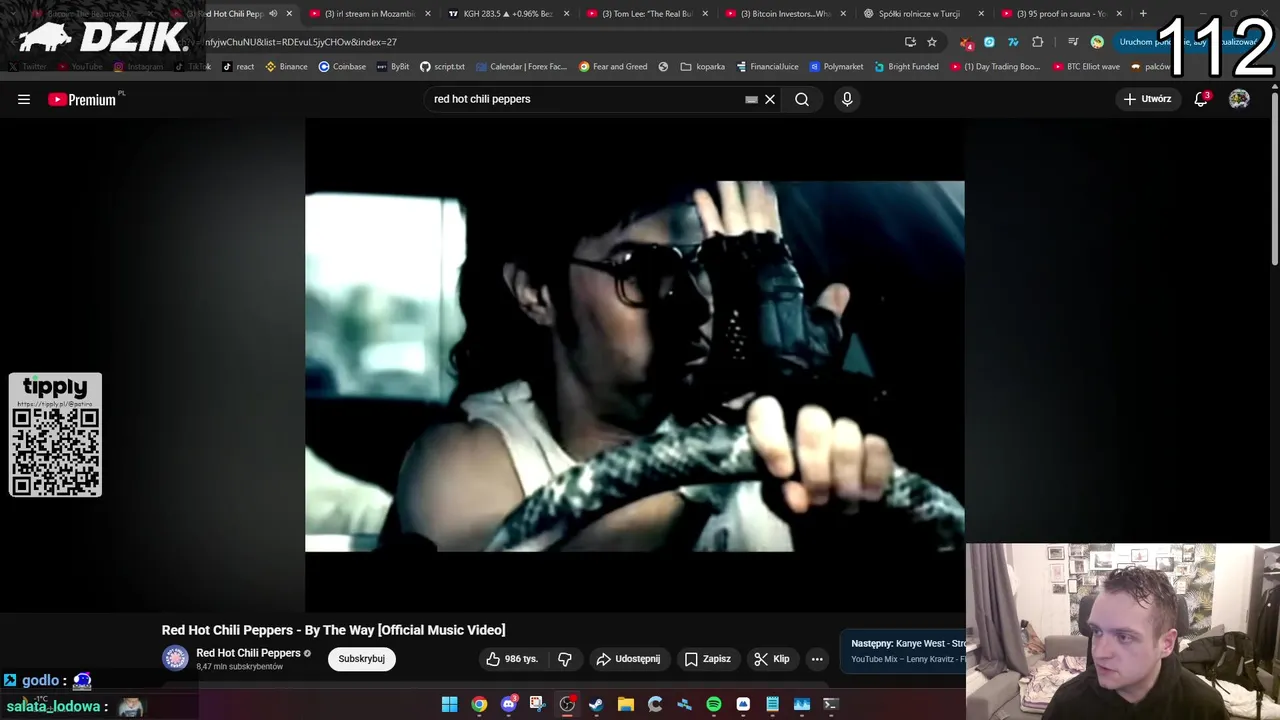Open the Coinbase bookmark
This screenshot has width=1280, height=720.
(342, 67)
